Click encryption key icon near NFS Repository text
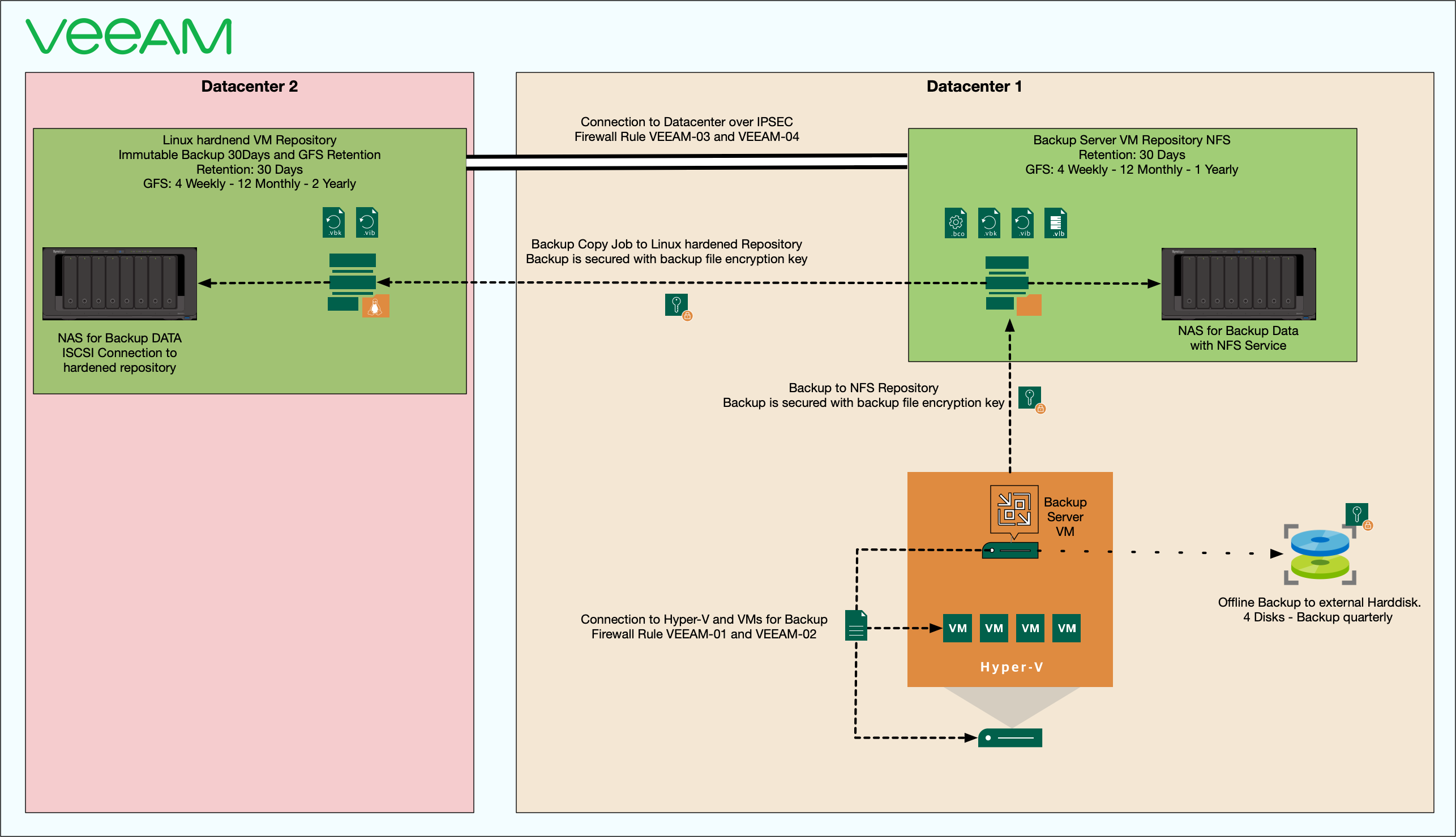Viewport: 1456px width, 837px height. tap(1030, 398)
